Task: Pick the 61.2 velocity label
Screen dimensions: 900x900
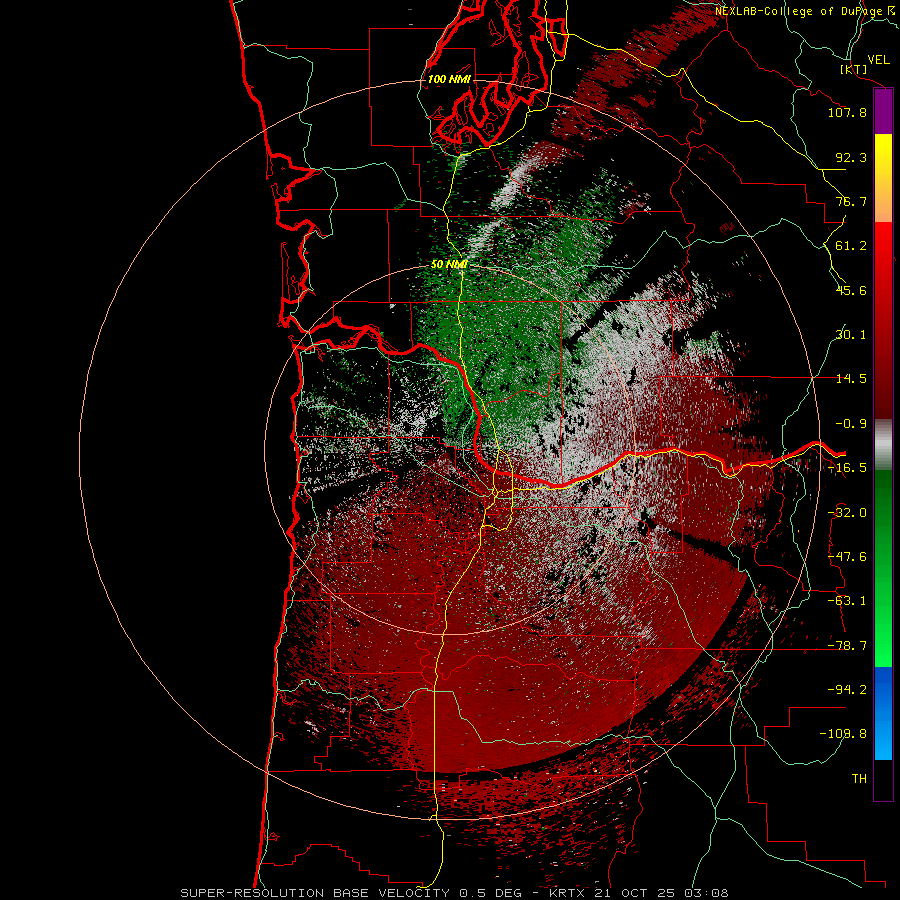Action: point(851,246)
